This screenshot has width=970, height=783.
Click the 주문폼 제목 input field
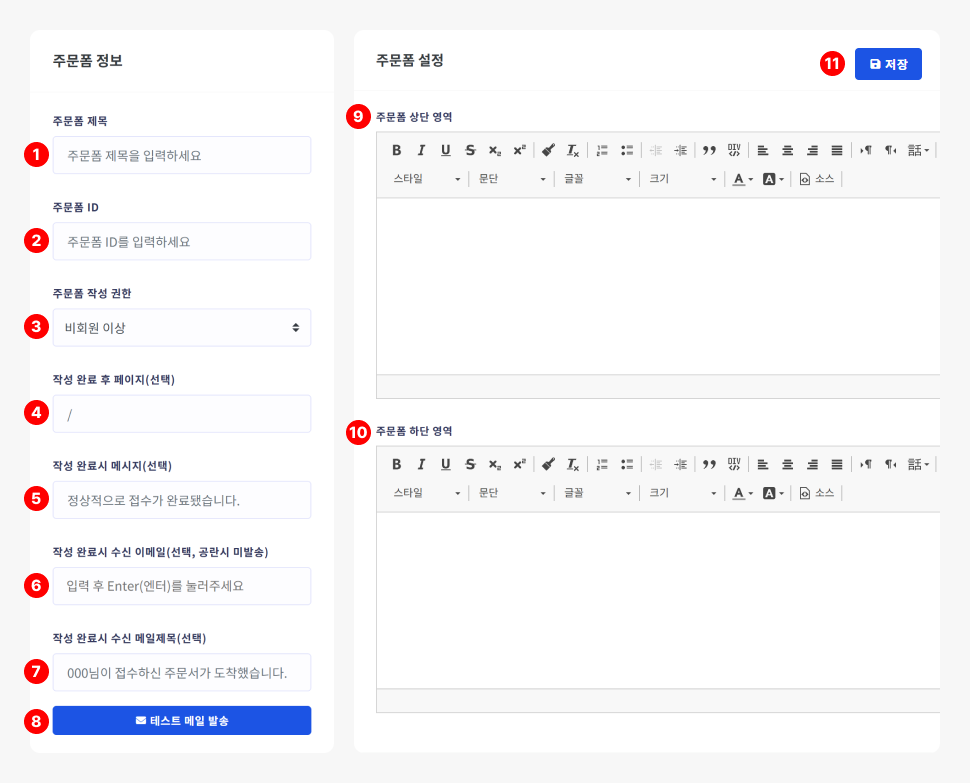click(x=182, y=155)
